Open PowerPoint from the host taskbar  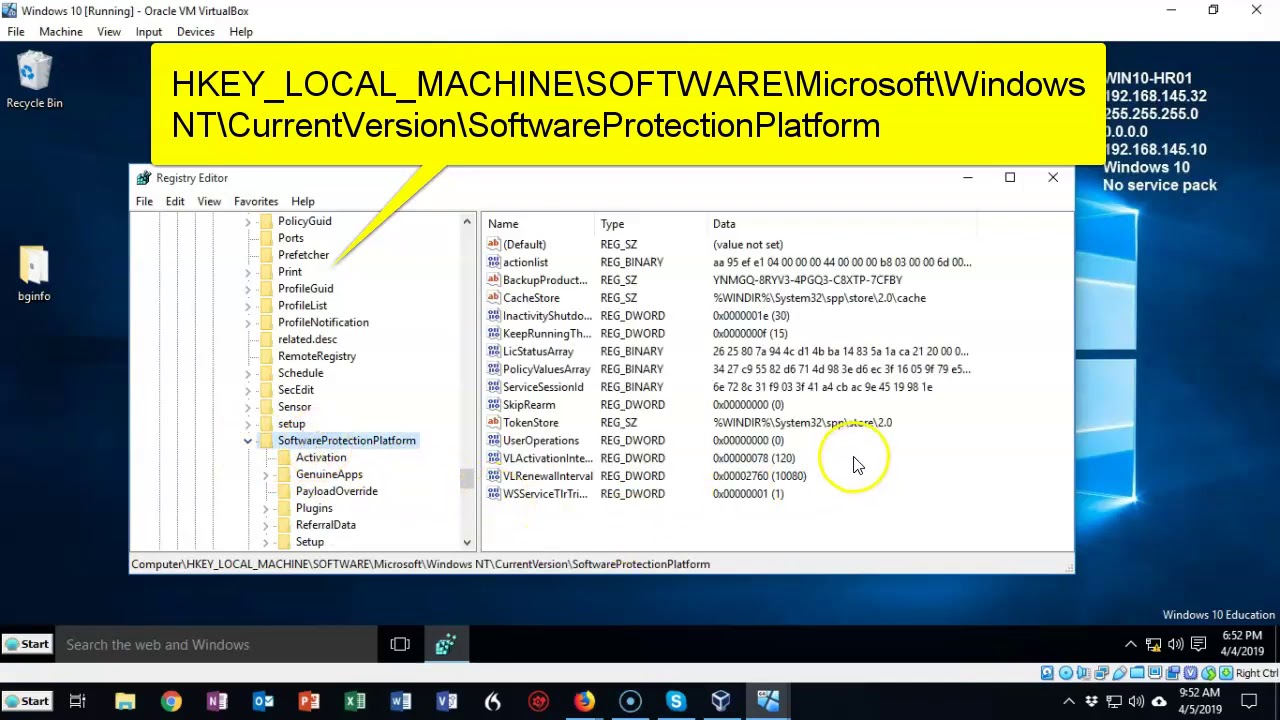point(309,701)
